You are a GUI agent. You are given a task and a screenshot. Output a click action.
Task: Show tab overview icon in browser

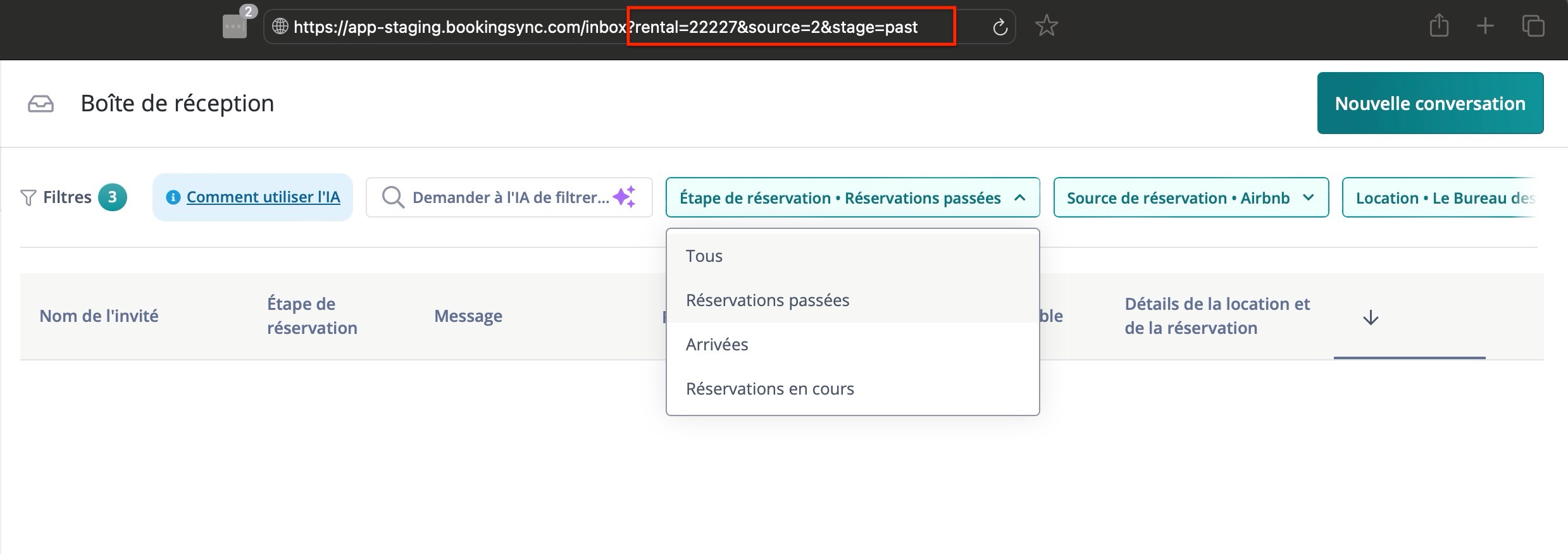[x=1533, y=27]
